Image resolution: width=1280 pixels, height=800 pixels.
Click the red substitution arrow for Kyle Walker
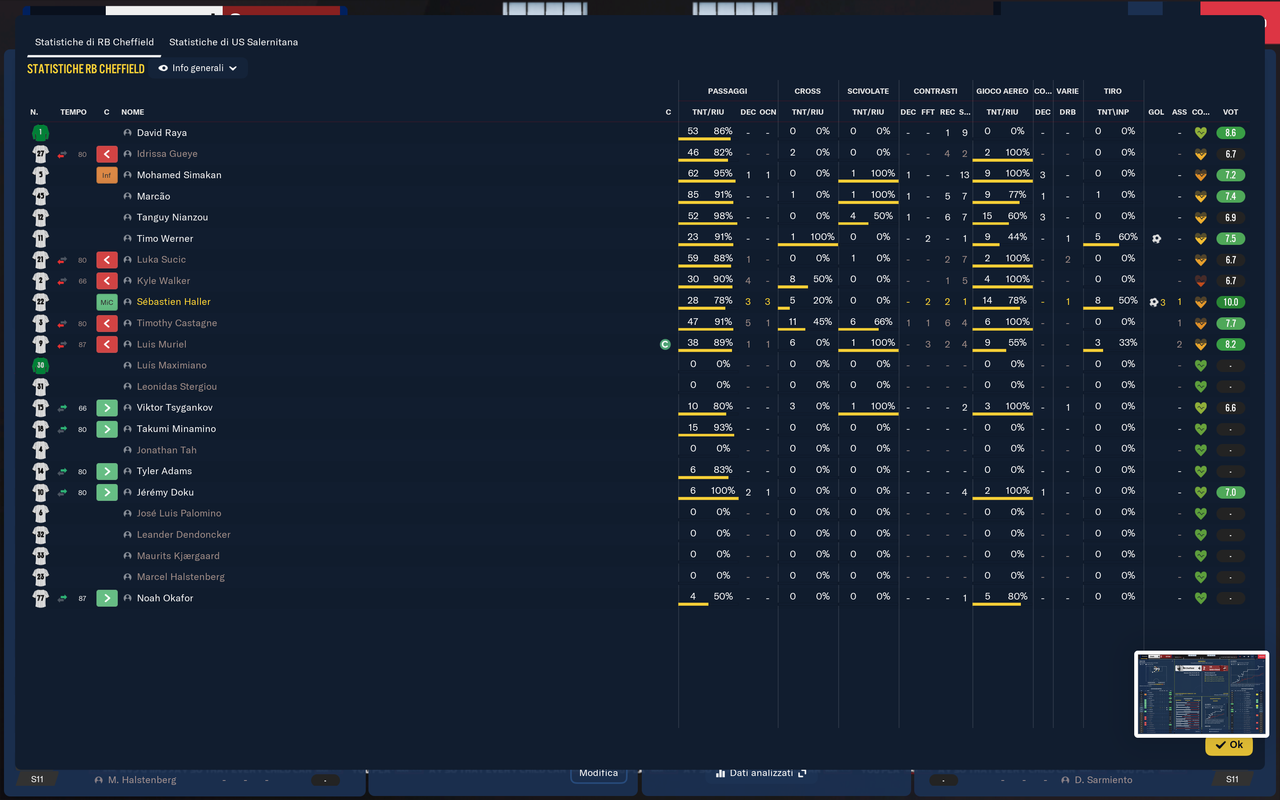(x=107, y=281)
